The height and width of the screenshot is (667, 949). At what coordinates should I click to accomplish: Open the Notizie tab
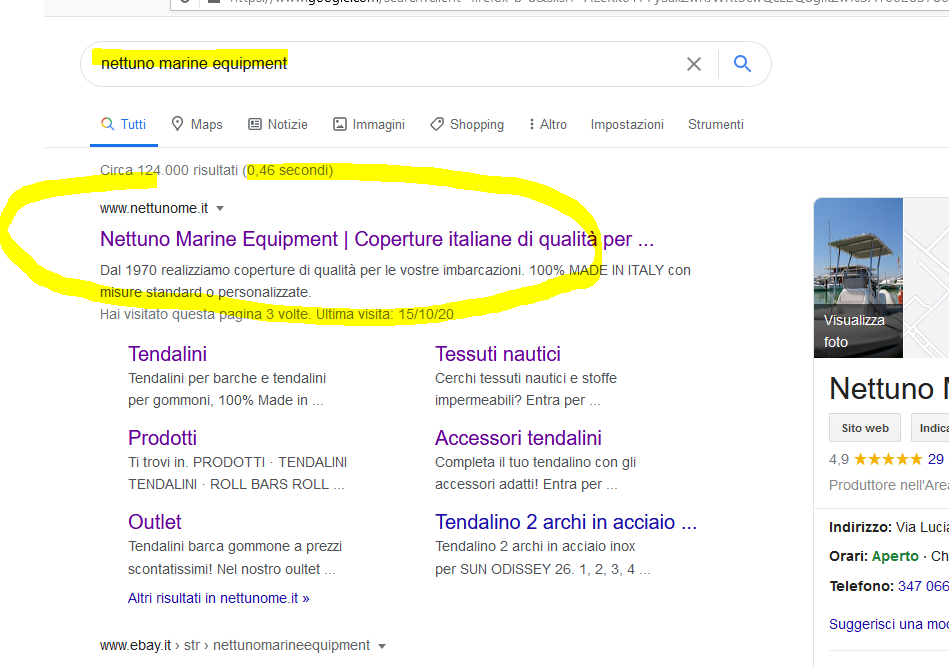click(x=278, y=125)
